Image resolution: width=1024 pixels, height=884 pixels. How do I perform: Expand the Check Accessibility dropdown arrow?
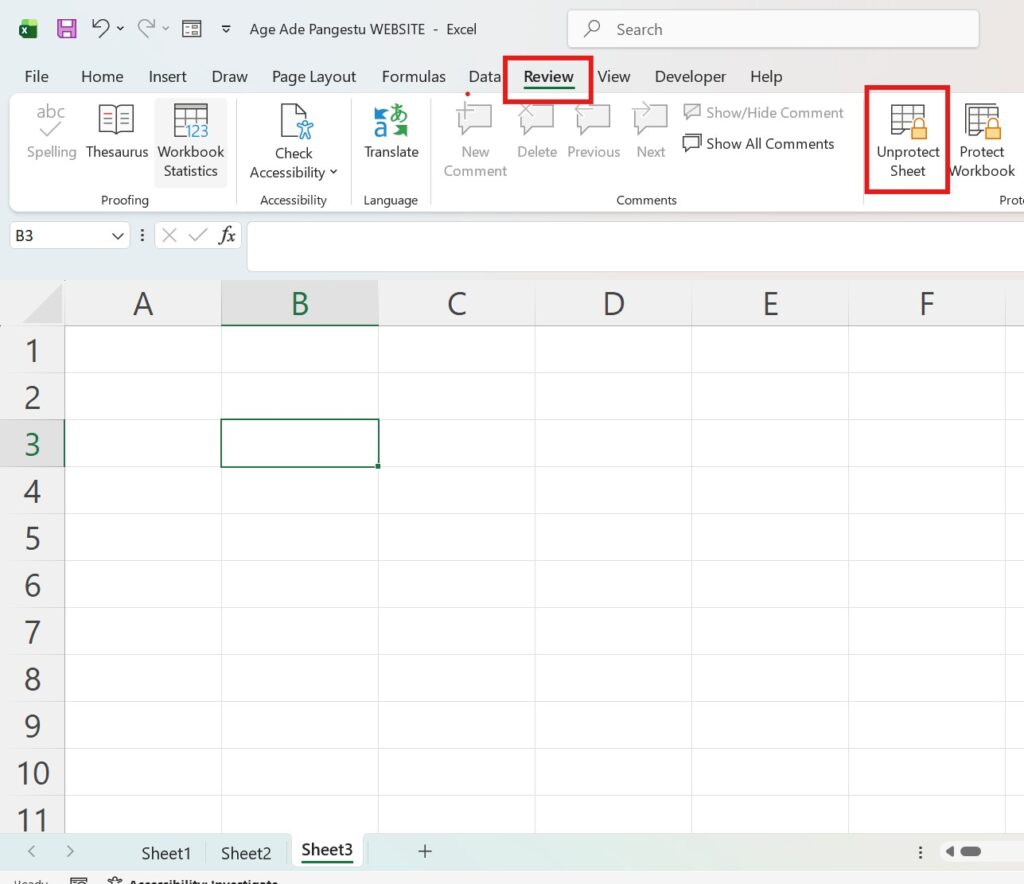pos(334,172)
